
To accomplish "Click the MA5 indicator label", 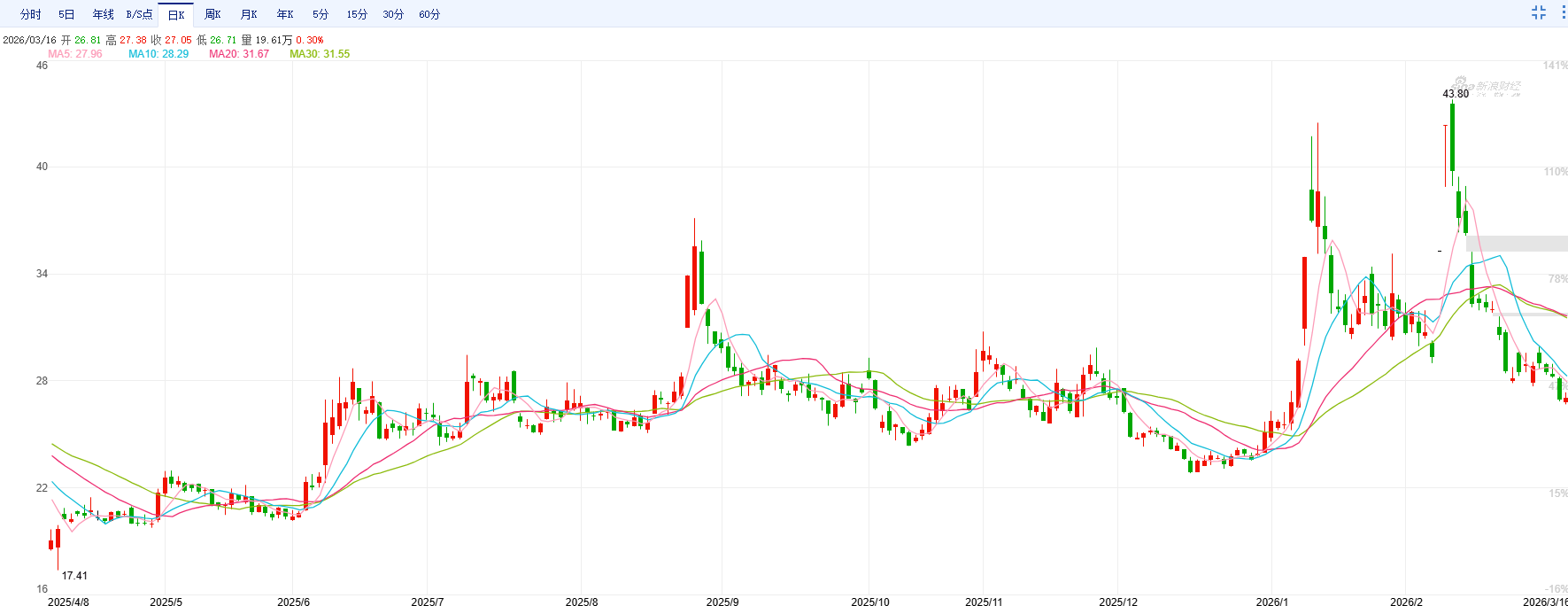I will pyautogui.click(x=75, y=54).
